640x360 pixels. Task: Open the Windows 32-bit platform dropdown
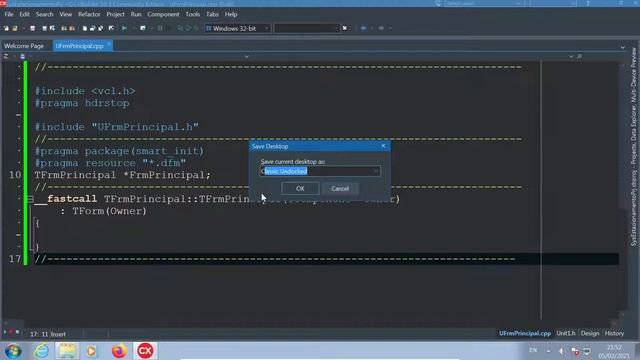click(x=267, y=28)
